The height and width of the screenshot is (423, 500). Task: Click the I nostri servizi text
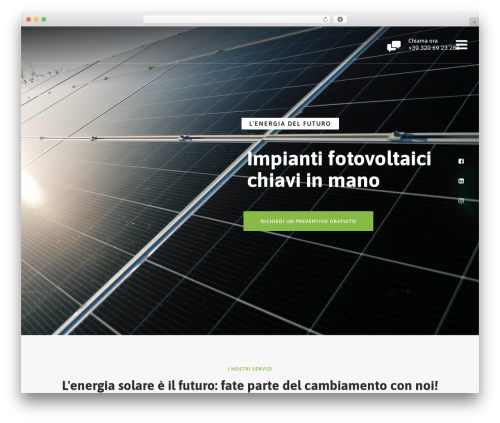(250, 369)
